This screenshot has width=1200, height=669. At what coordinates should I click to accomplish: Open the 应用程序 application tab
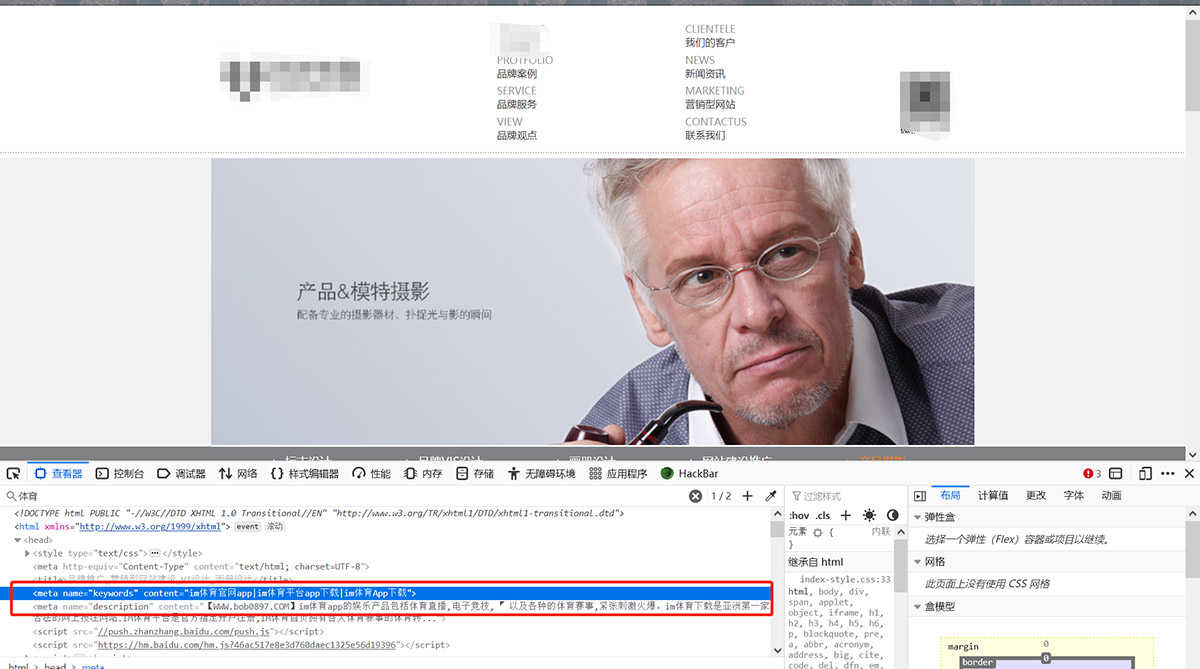pyautogui.click(x=618, y=473)
